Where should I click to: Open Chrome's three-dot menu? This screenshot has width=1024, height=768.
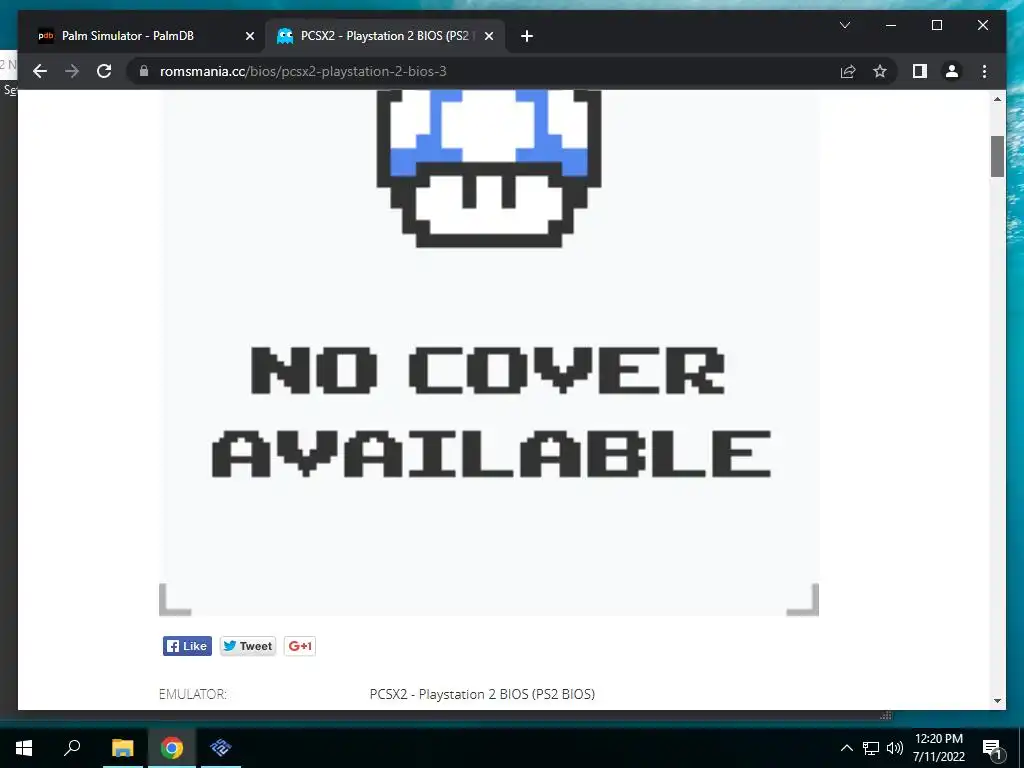[x=984, y=71]
